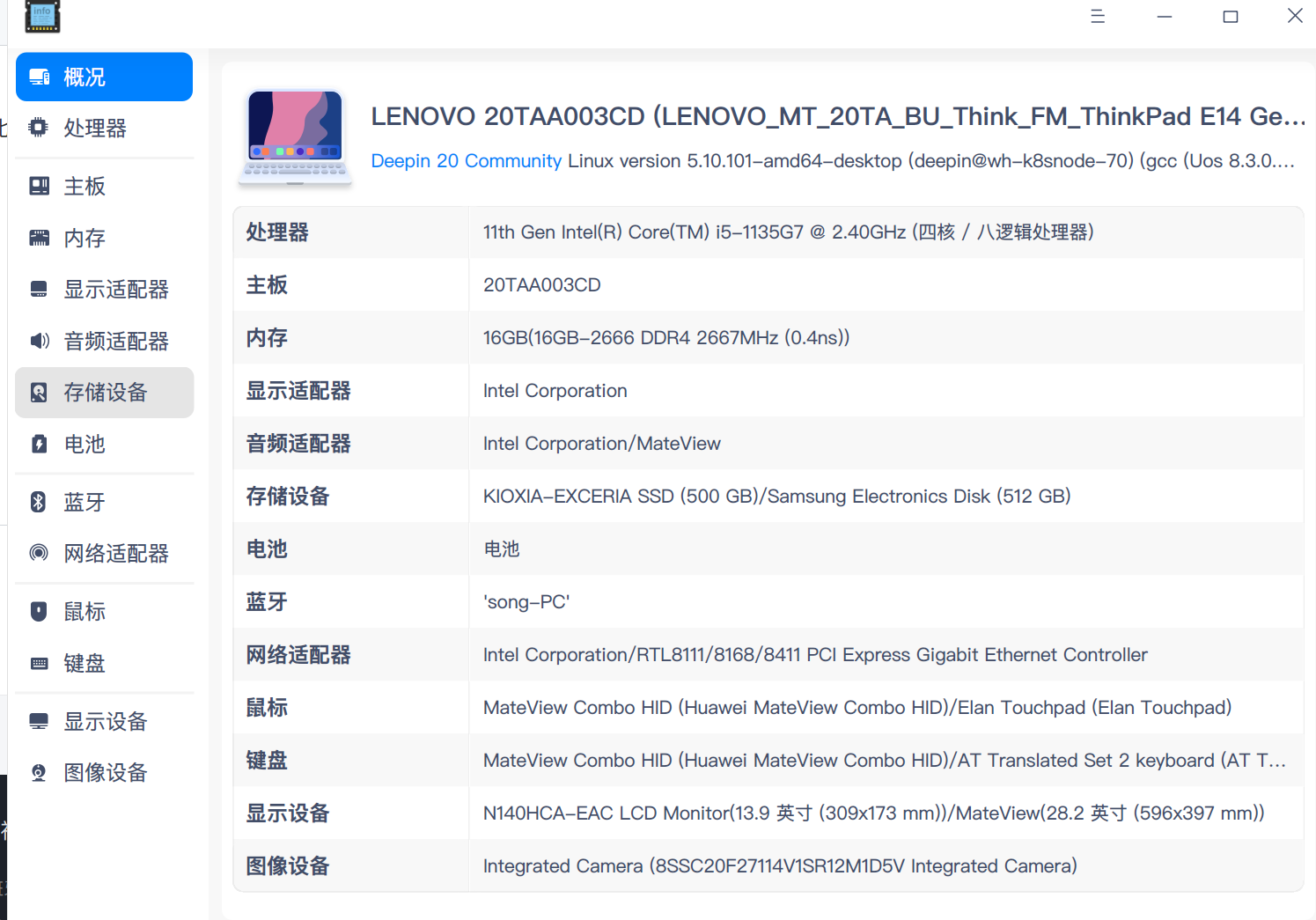Switch to the 处理器 section
The width and height of the screenshot is (1316, 920).
tap(104, 128)
